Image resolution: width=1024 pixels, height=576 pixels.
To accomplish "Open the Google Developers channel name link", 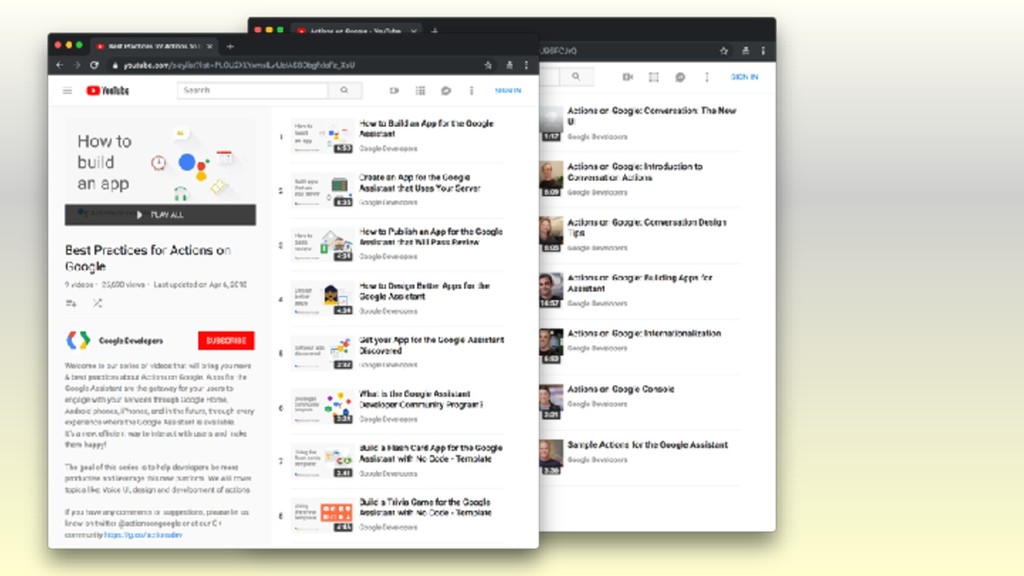I will (x=131, y=341).
